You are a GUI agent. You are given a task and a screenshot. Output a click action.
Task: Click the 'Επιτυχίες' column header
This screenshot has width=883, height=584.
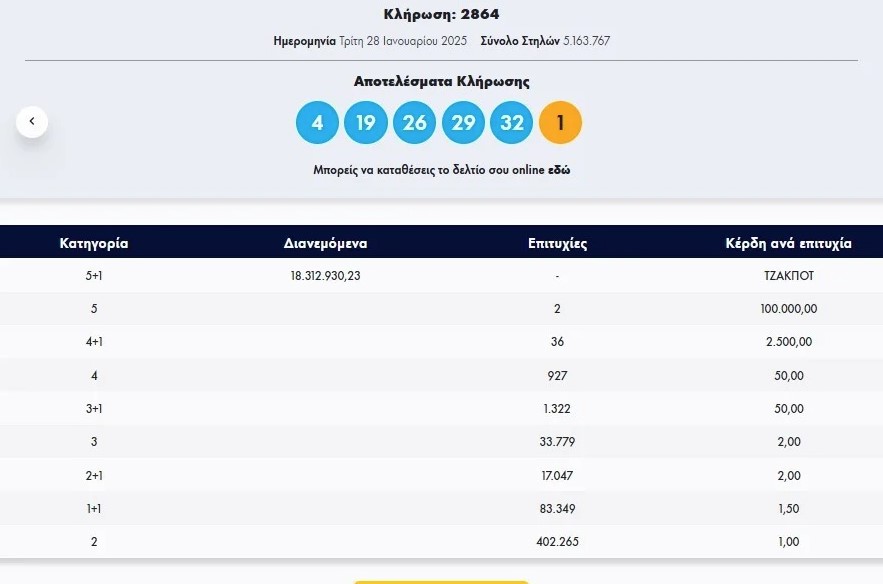(x=557, y=243)
